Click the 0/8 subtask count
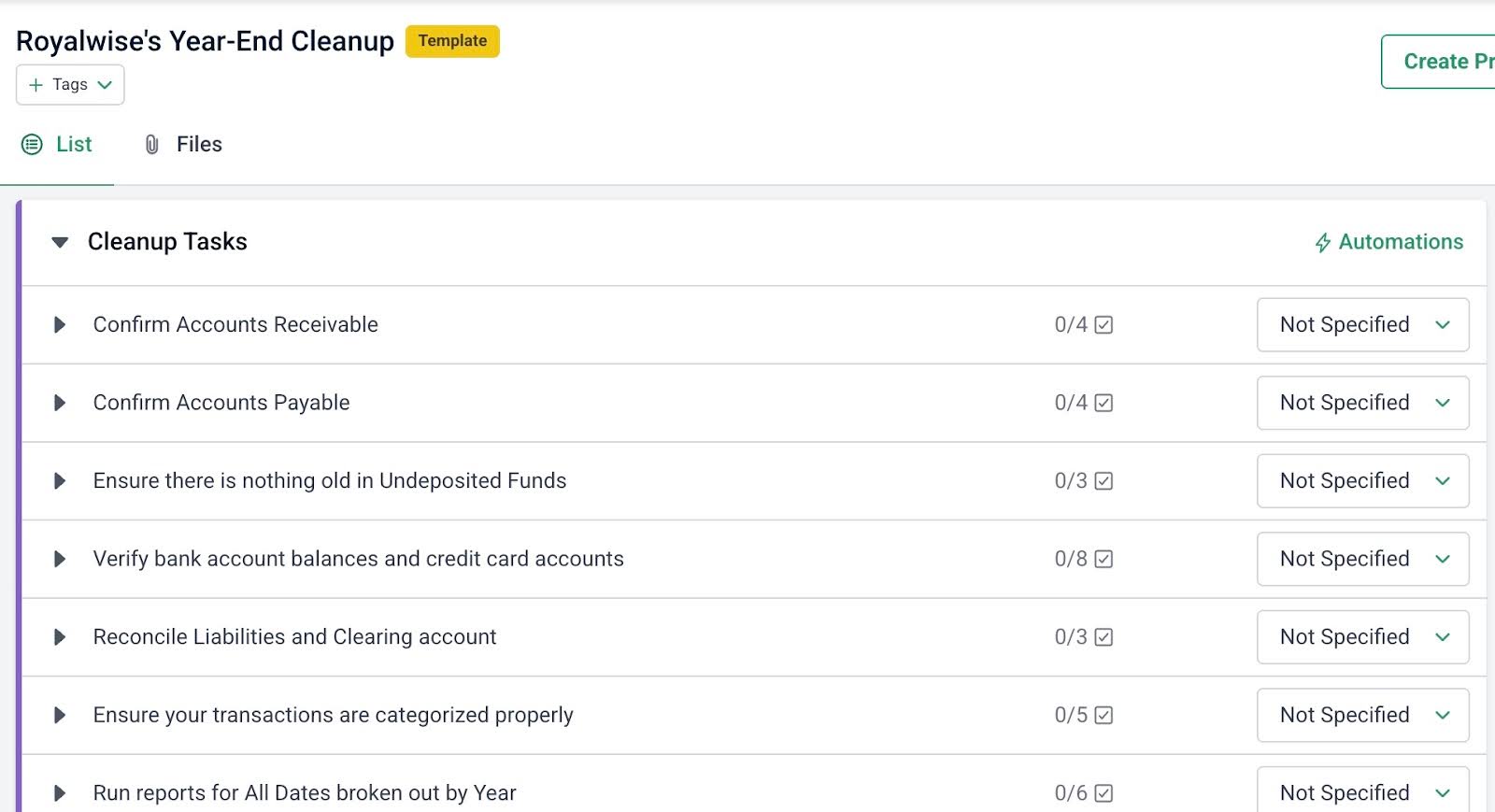 [x=1071, y=559]
